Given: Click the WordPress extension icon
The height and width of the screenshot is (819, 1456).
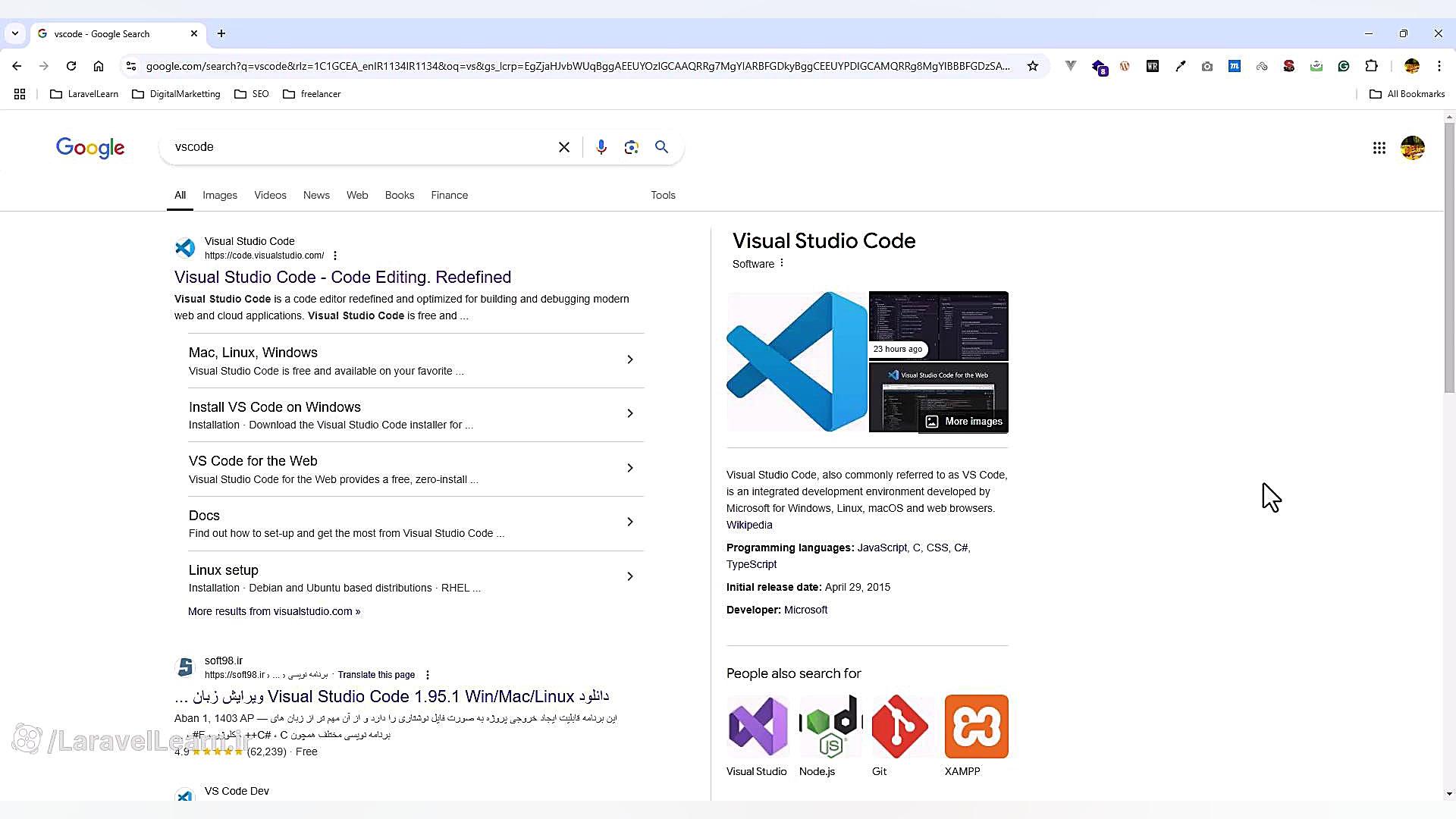Looking at the screenshot, I should [x=1125, y=67].
